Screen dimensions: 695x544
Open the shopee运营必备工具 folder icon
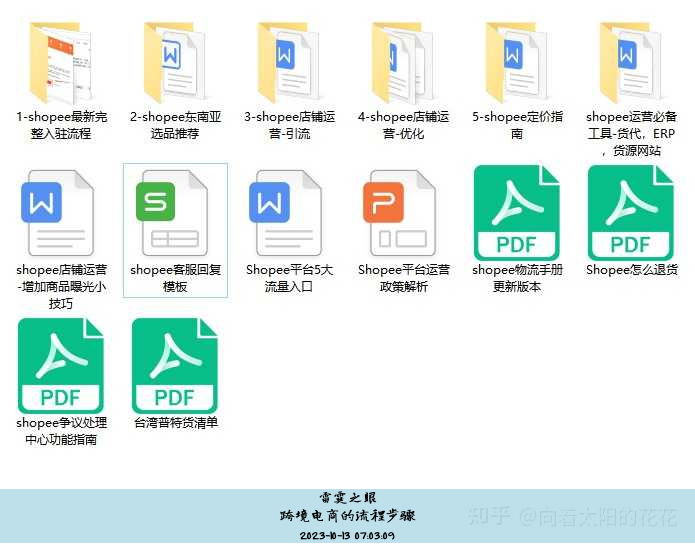[631, 63]
